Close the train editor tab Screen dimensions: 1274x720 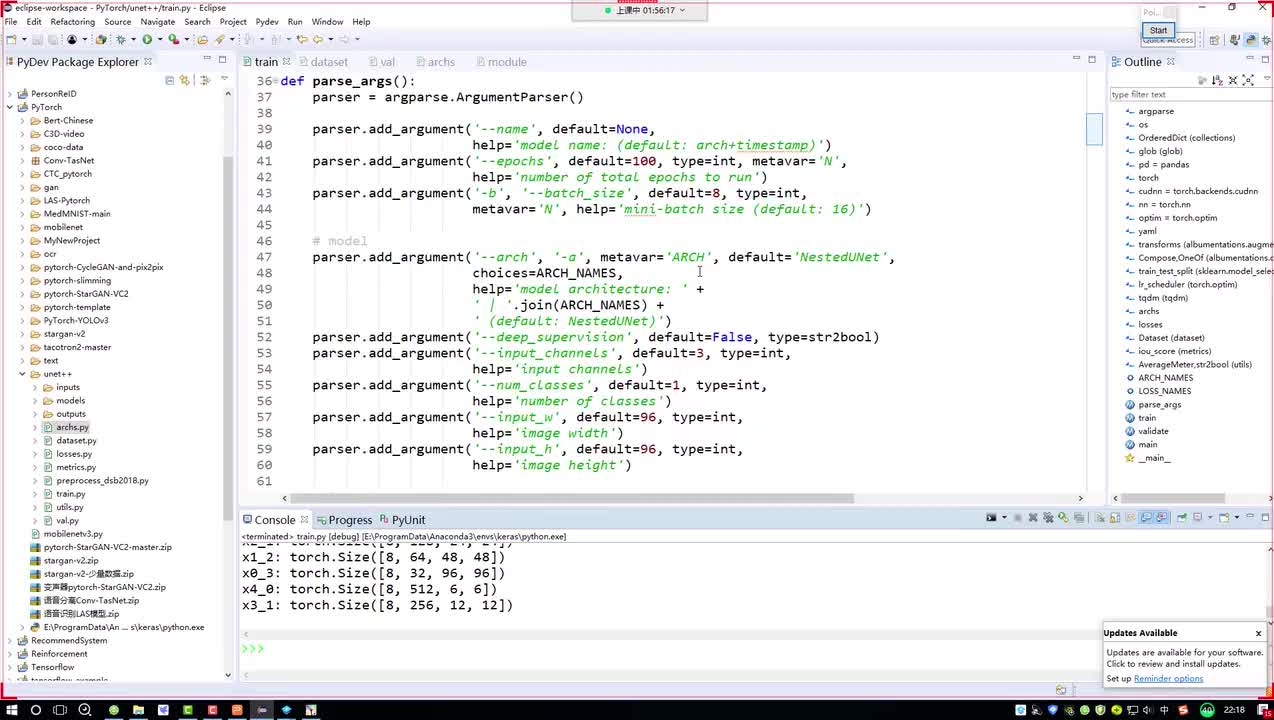(284, 61)
